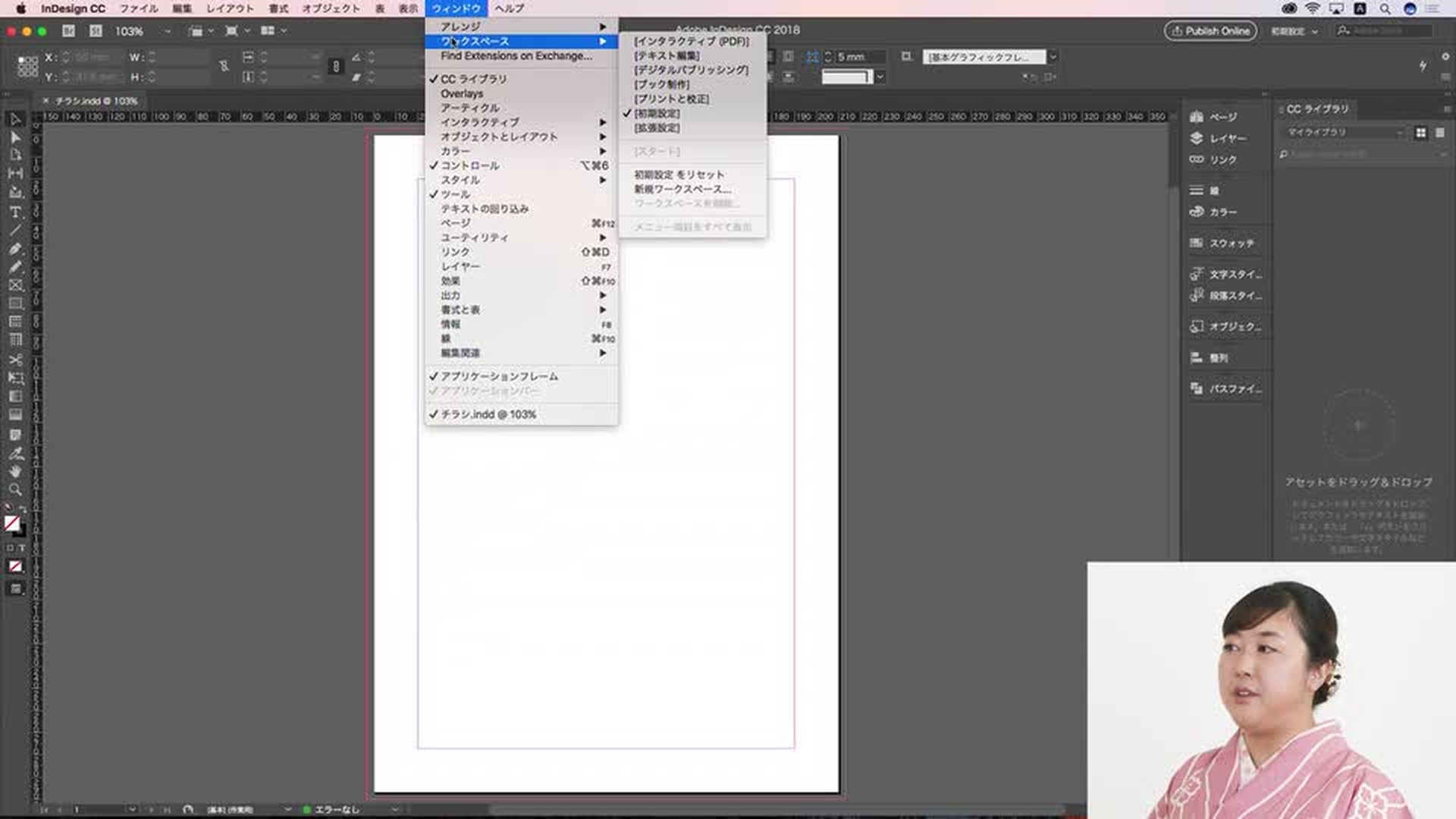Select the Hand tool
This screenshot has width=1456, height=819.
15,472
